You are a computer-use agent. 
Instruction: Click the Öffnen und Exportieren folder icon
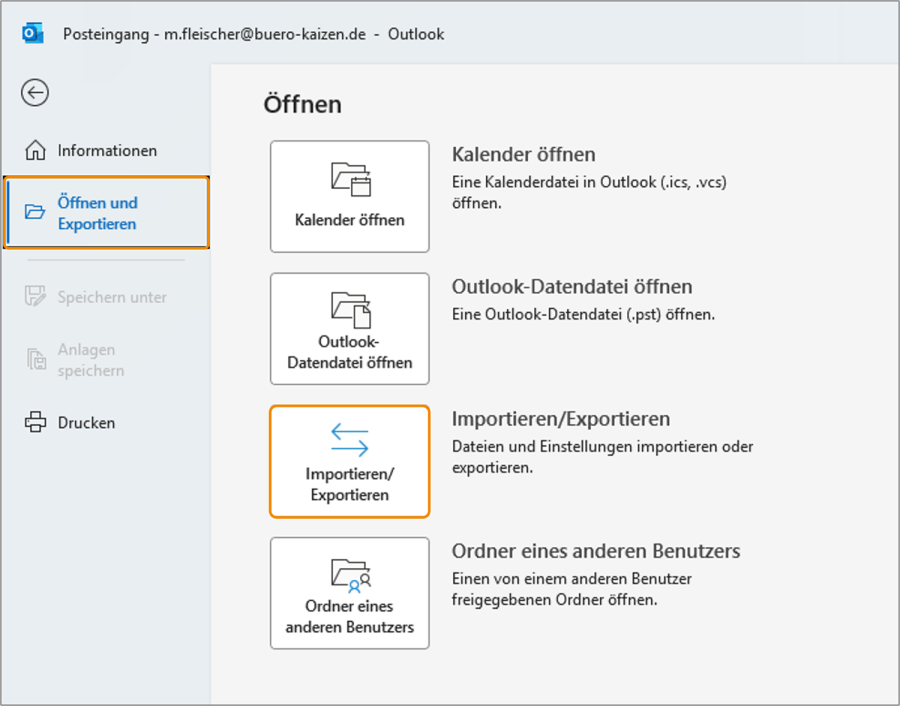tap(33, 211)
